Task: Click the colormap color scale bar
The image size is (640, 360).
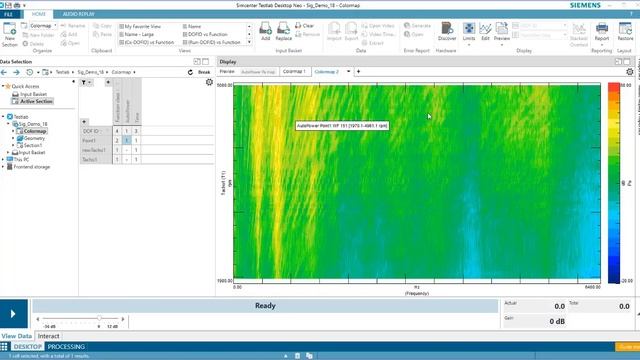Action: [x=613, y=183]
